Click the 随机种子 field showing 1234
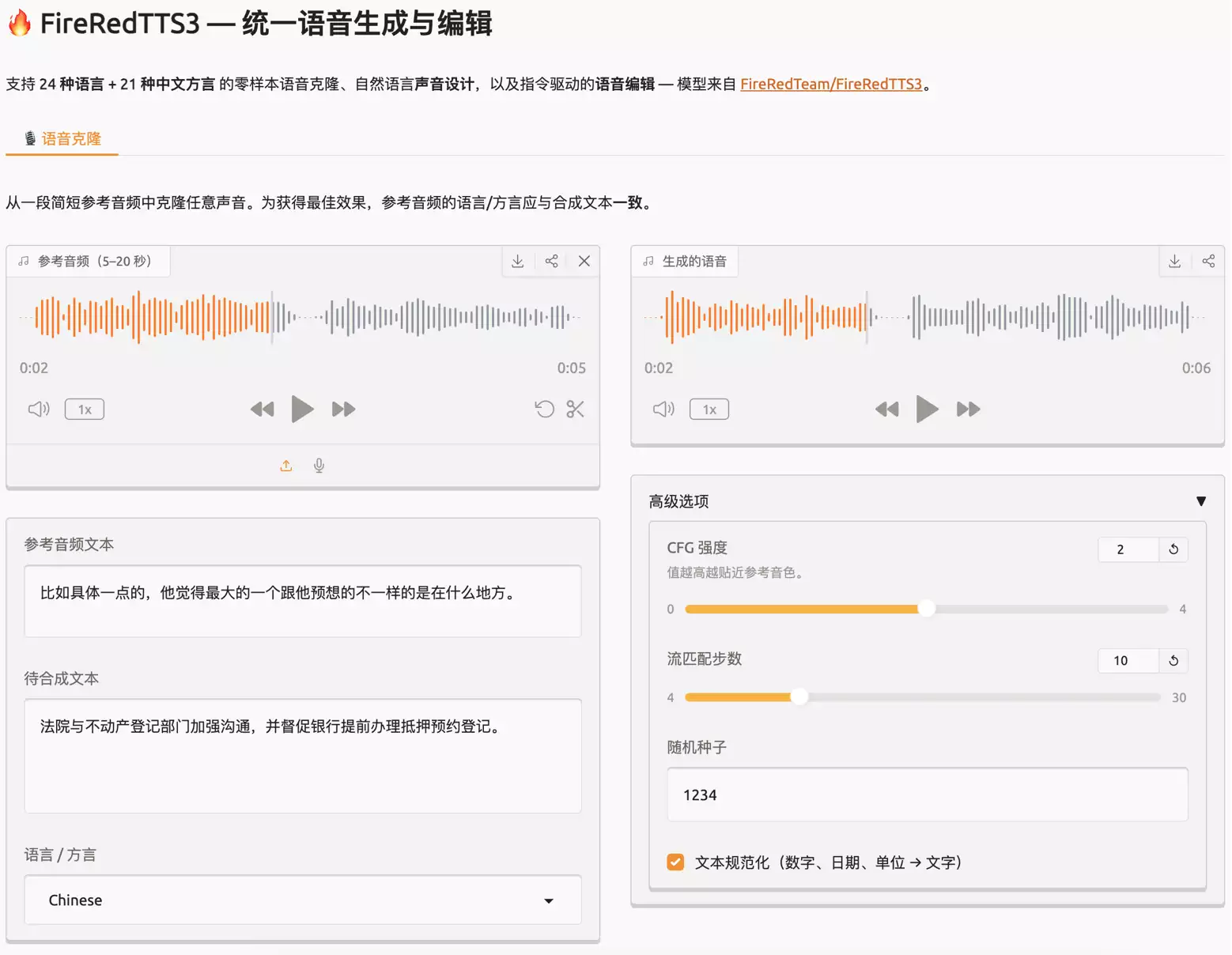The width and height of the screenshot is (1232, 955). click(x=927, y=795)
